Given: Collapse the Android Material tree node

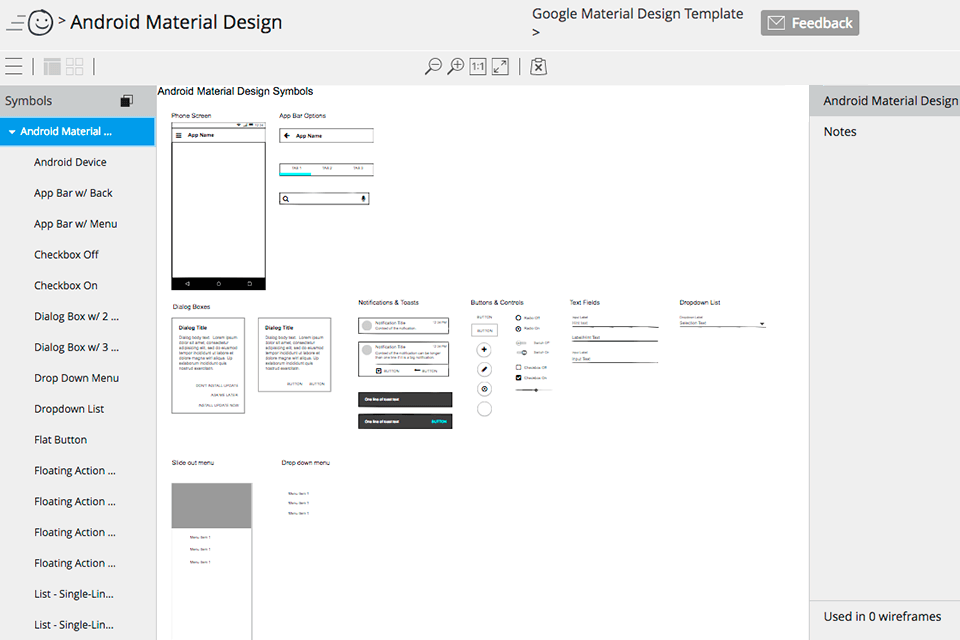Looking at the screenshot, I should point(12,132).
